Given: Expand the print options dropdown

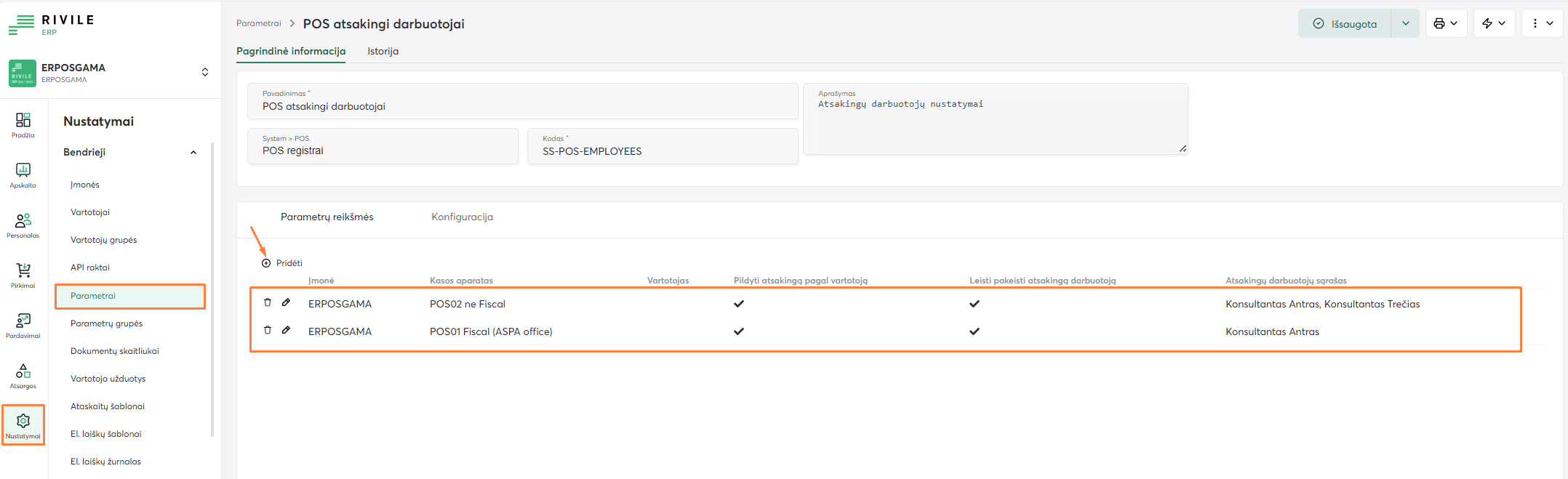Looking at the screenshot, I should pos(1446,23).
